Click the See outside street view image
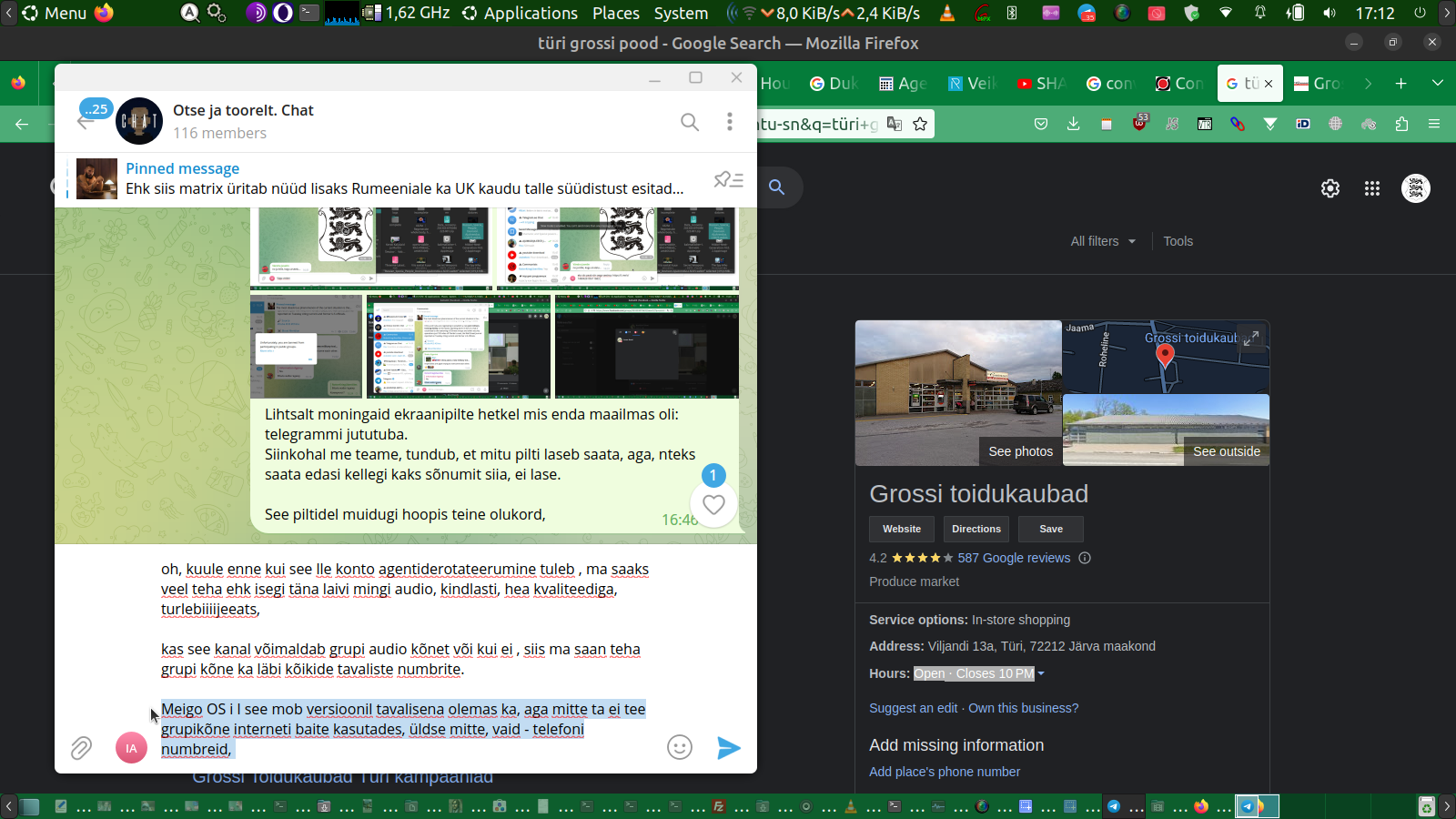 click(1166, 430)
